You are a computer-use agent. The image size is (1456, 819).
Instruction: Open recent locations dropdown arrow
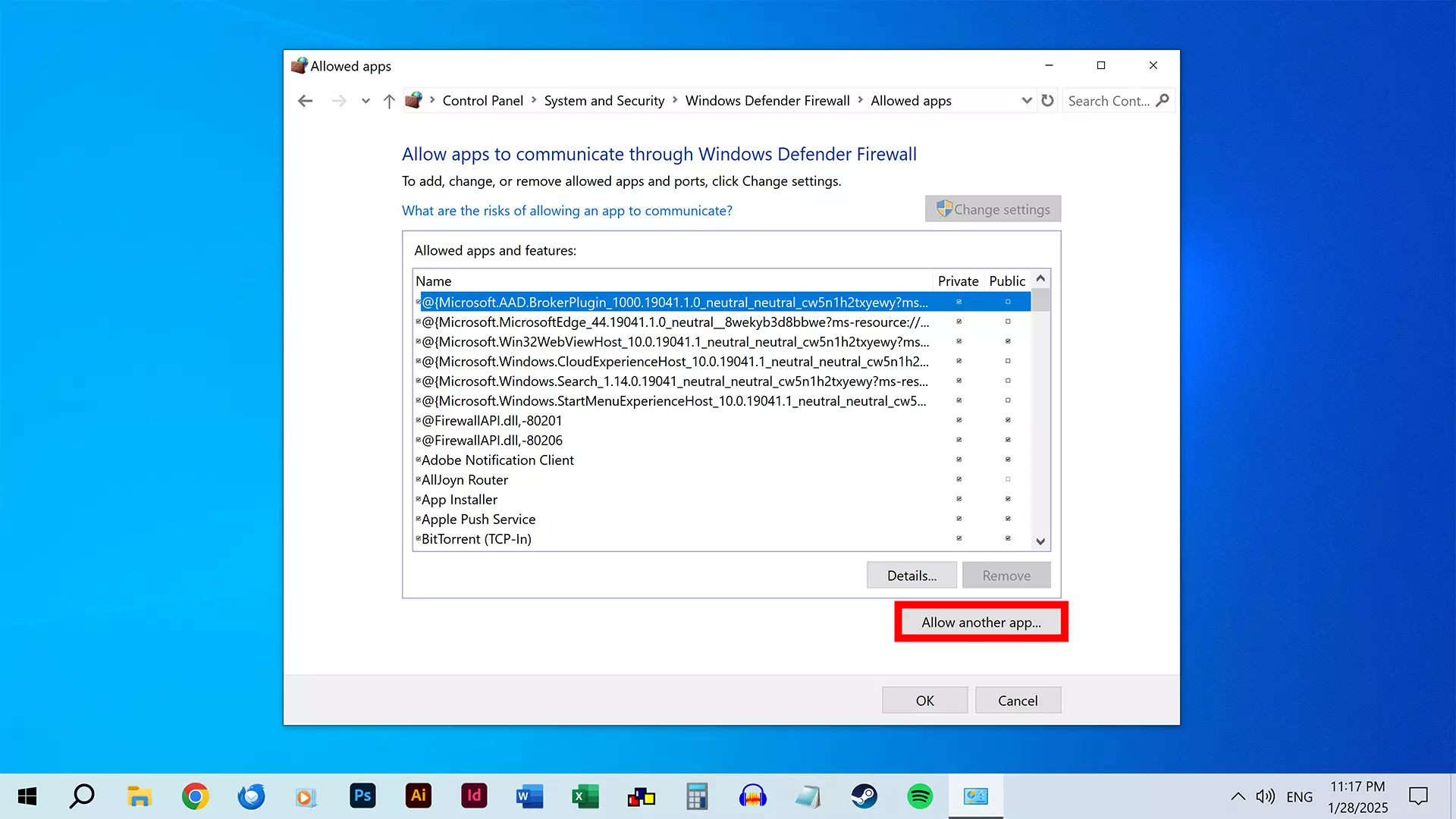[x=366, y=101]
